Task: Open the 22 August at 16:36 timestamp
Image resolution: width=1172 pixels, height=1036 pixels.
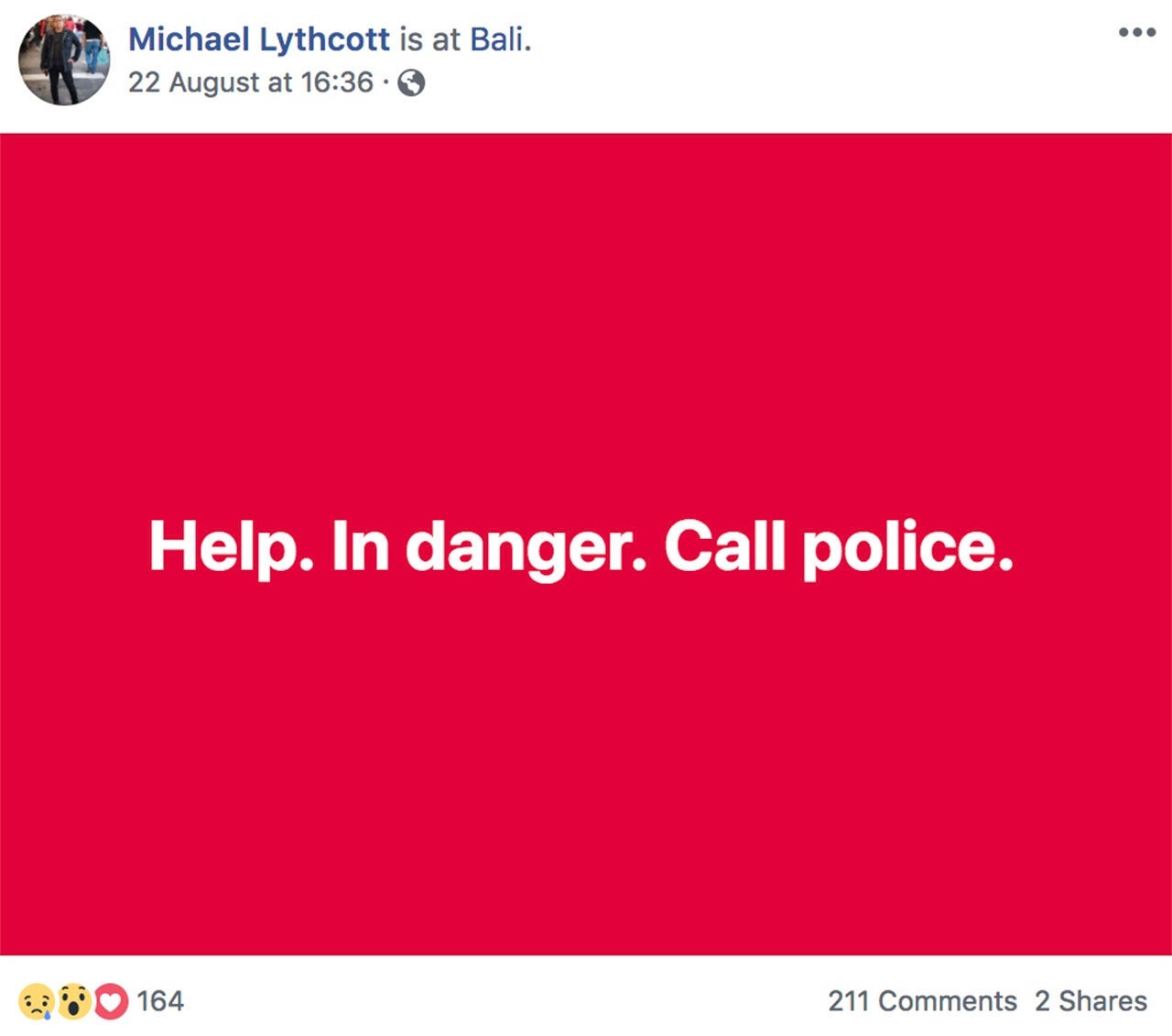Action: pos(251,82)
